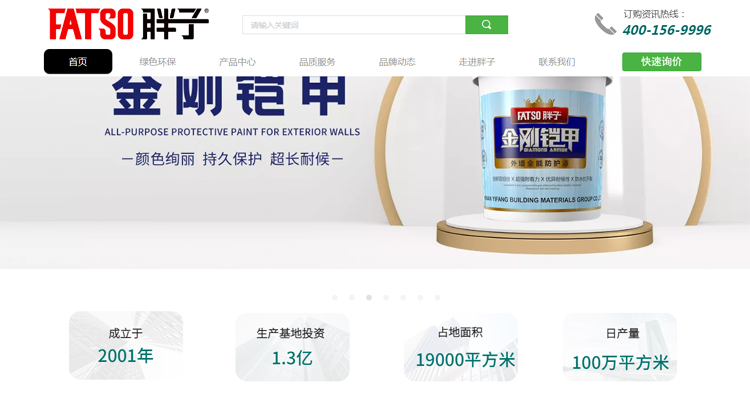Select the first carousel dot
The height and width of the screenshot is (407, 750).
[x=335, y=297]
